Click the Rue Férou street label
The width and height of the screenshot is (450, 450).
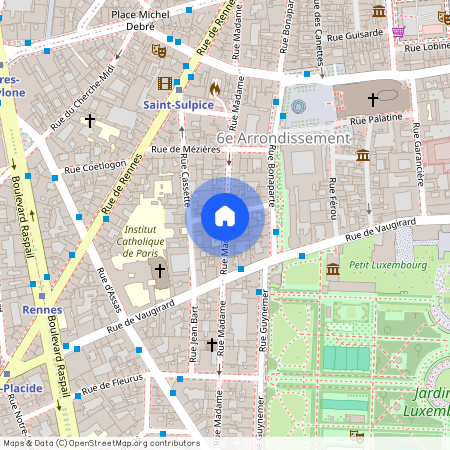[333, 199]
